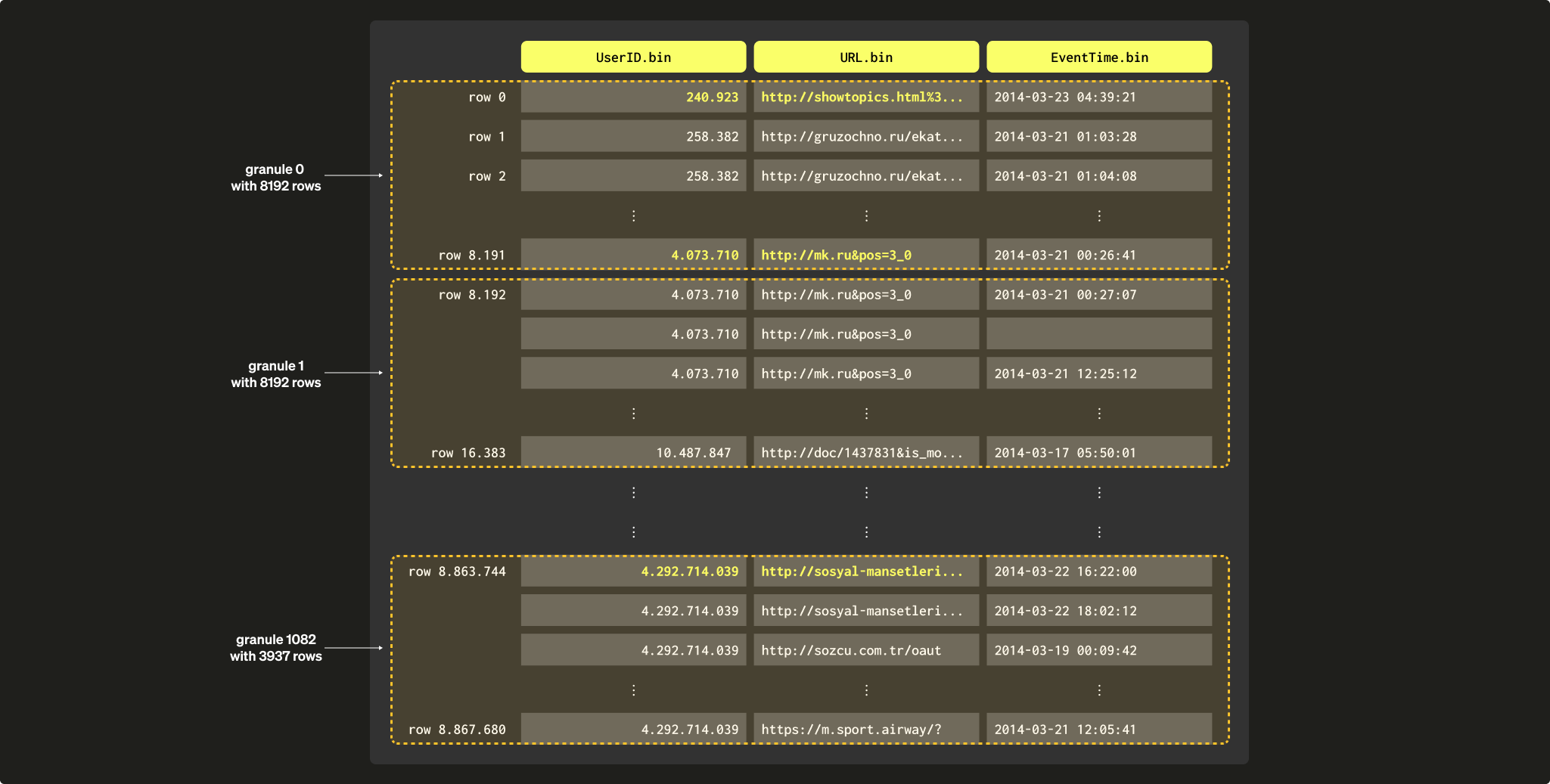Click the highlighted UserID value 240.923

pyautogui.click(x=711, y=98)
